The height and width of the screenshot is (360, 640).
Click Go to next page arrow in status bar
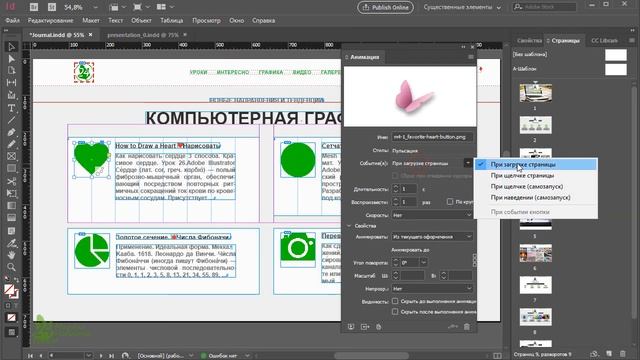[101, 356]
